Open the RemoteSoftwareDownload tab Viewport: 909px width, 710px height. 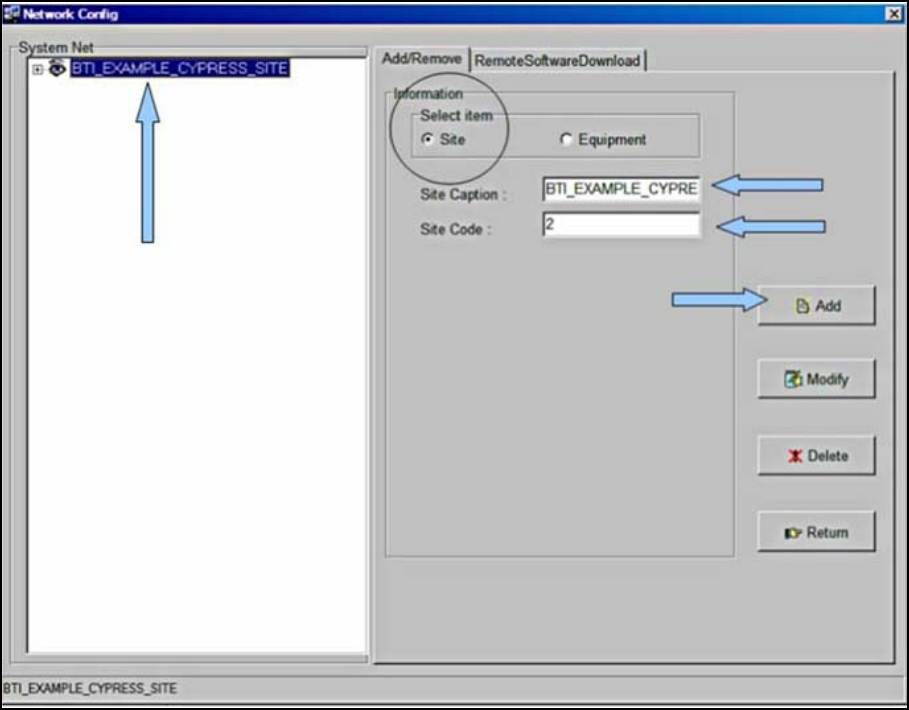[557, 60]
